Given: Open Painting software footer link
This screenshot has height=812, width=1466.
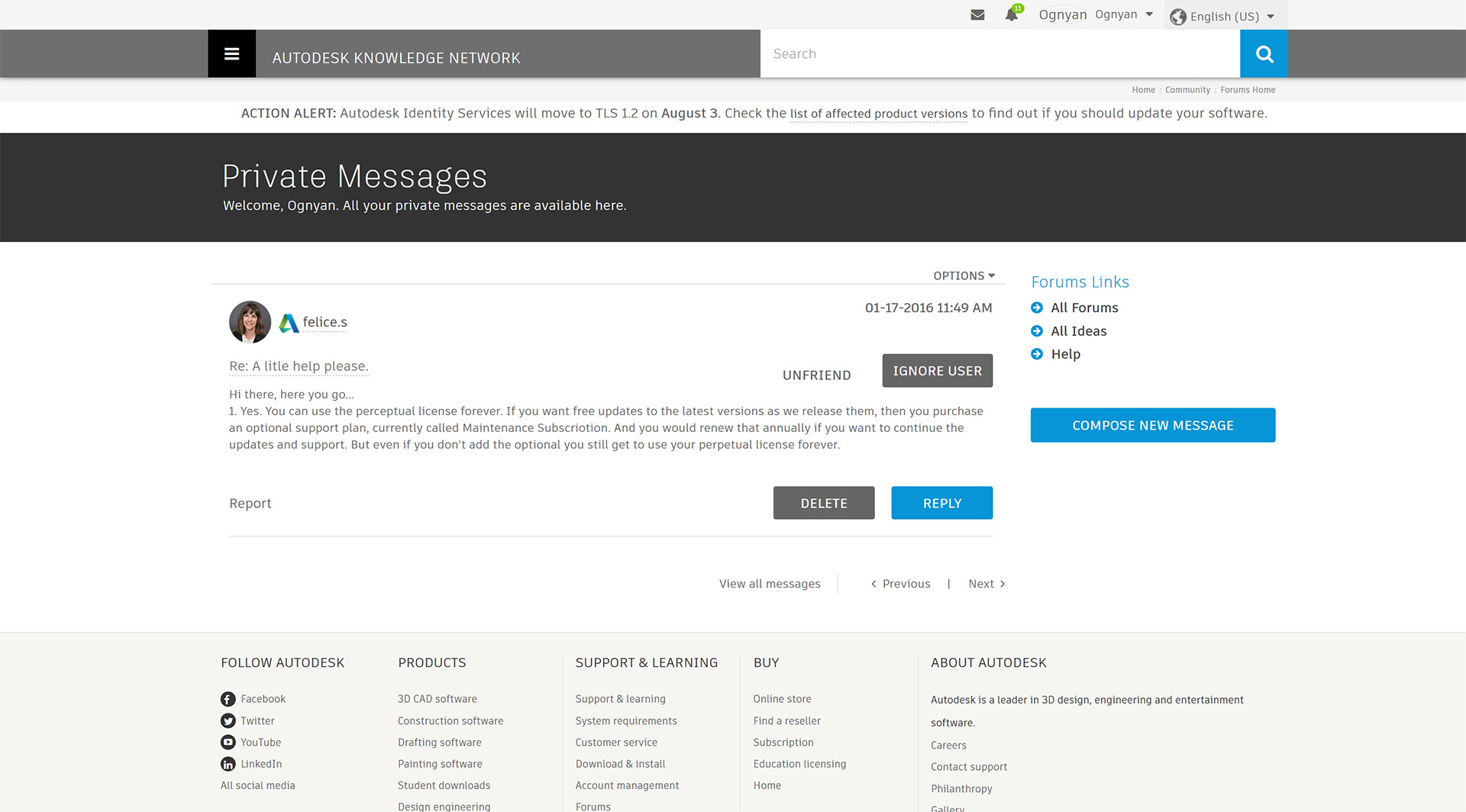Looking at the screenshot, I should [x=440, y=764].
